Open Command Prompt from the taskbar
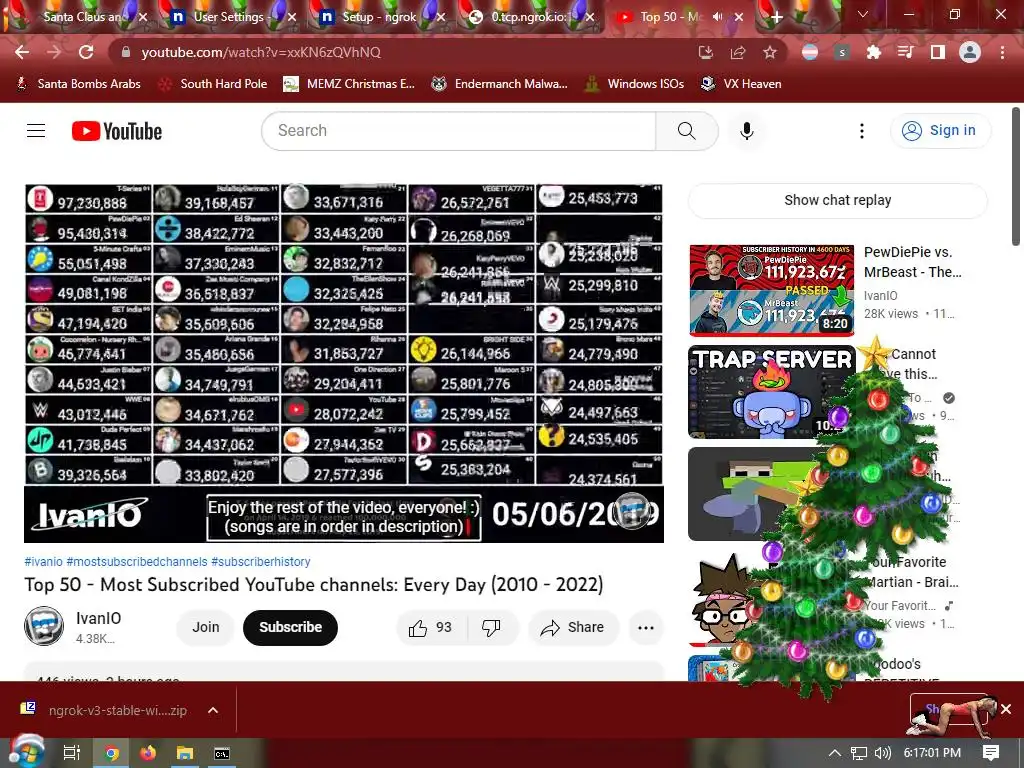The width and height of the screenshot is (1024, 768). pos(222,753)
